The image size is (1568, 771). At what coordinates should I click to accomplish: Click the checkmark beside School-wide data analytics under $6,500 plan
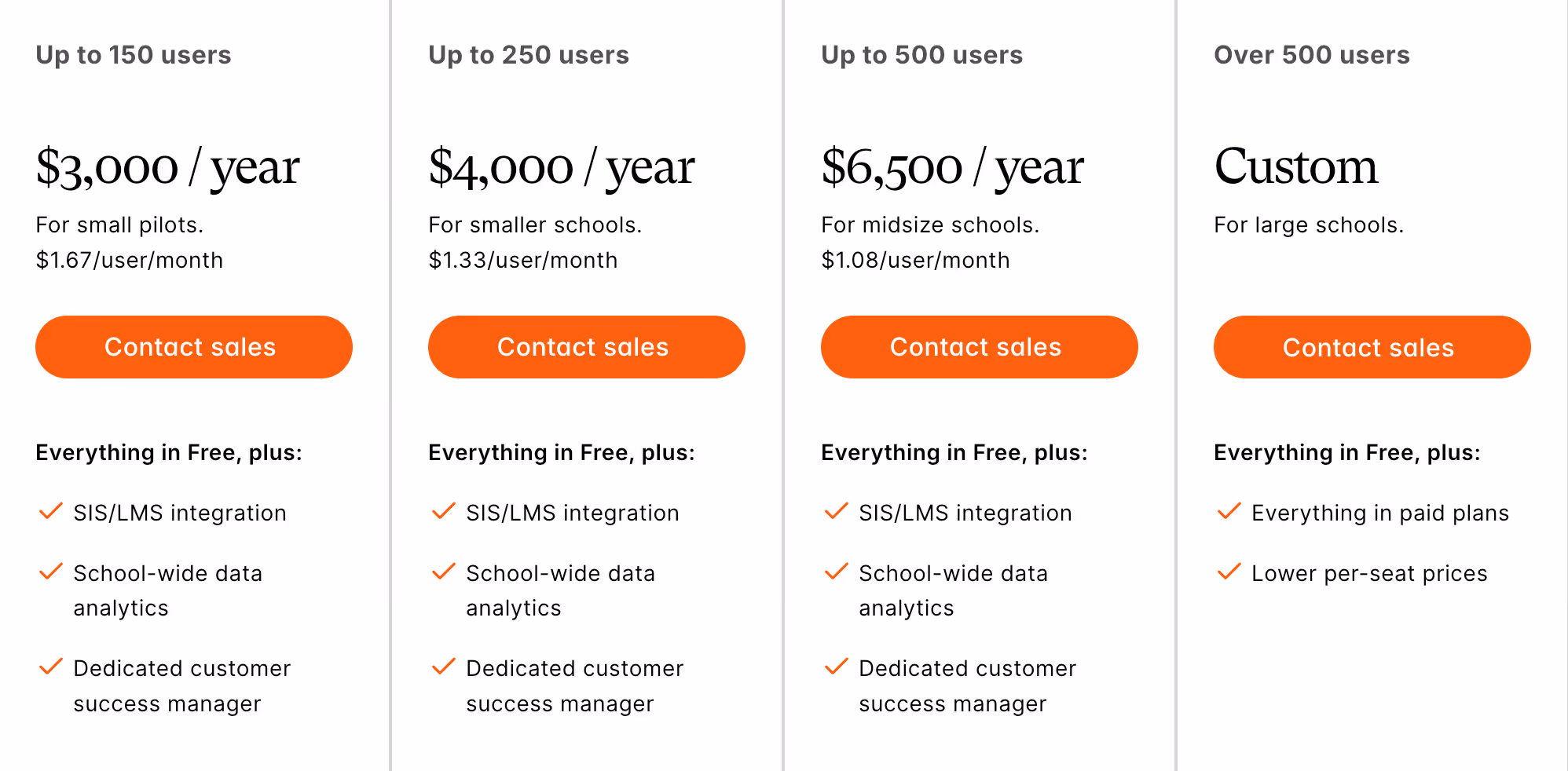tap(834, 572)
